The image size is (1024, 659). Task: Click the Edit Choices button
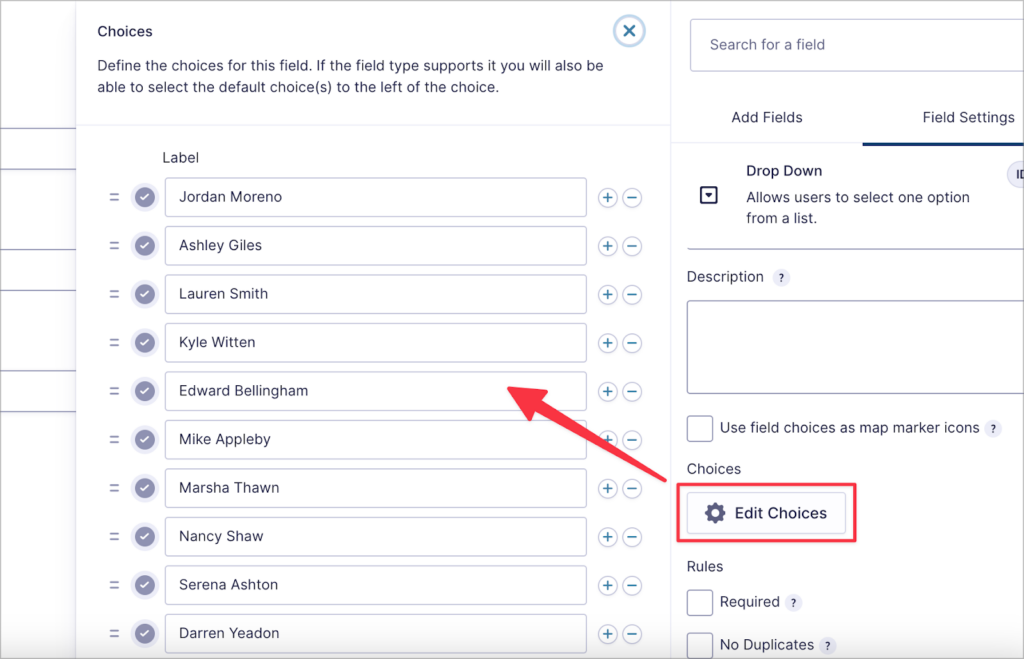pyautogui.click(x=766, y=512)
